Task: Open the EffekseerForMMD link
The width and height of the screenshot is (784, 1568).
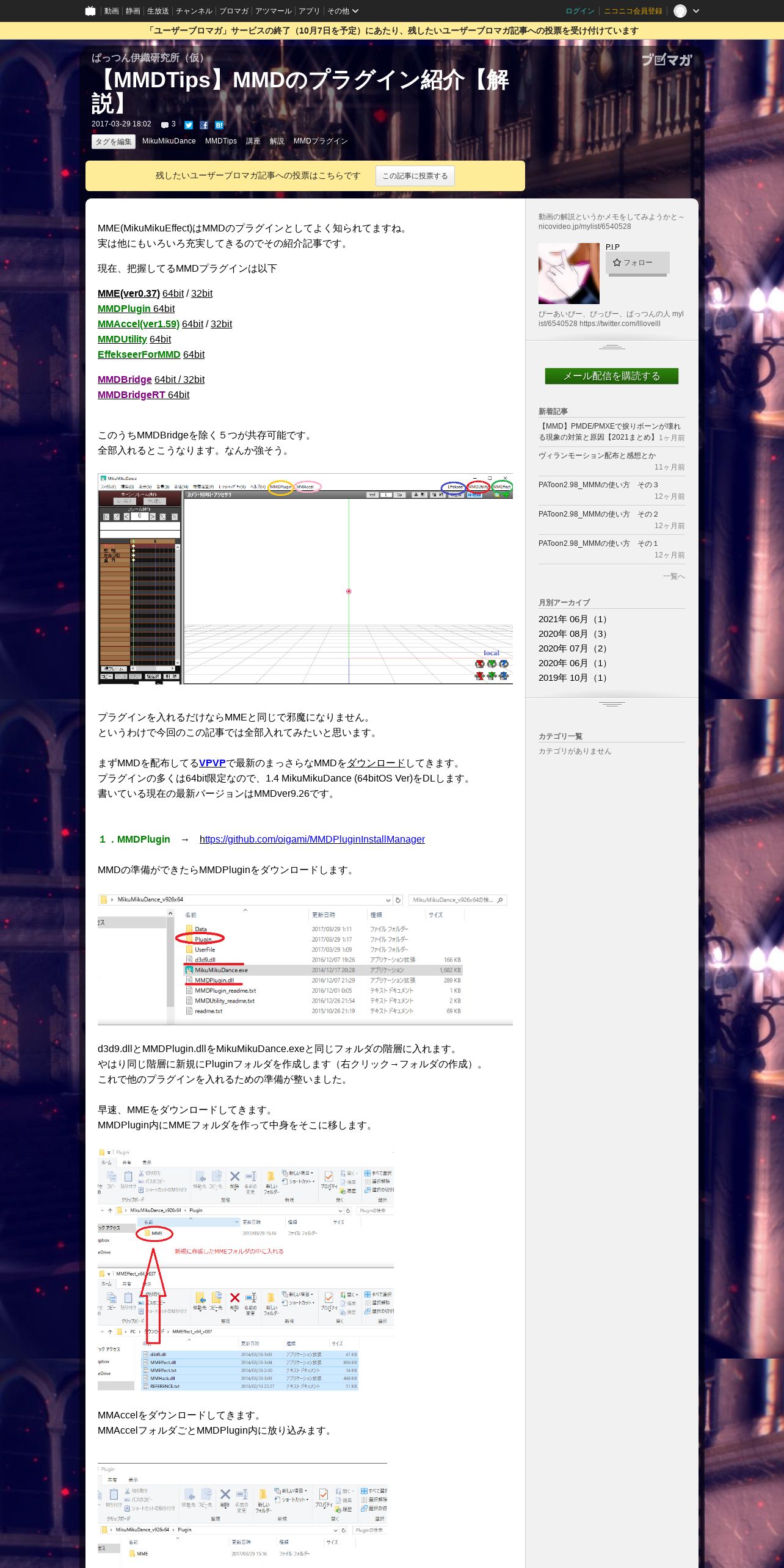Action: pos(139,354)
